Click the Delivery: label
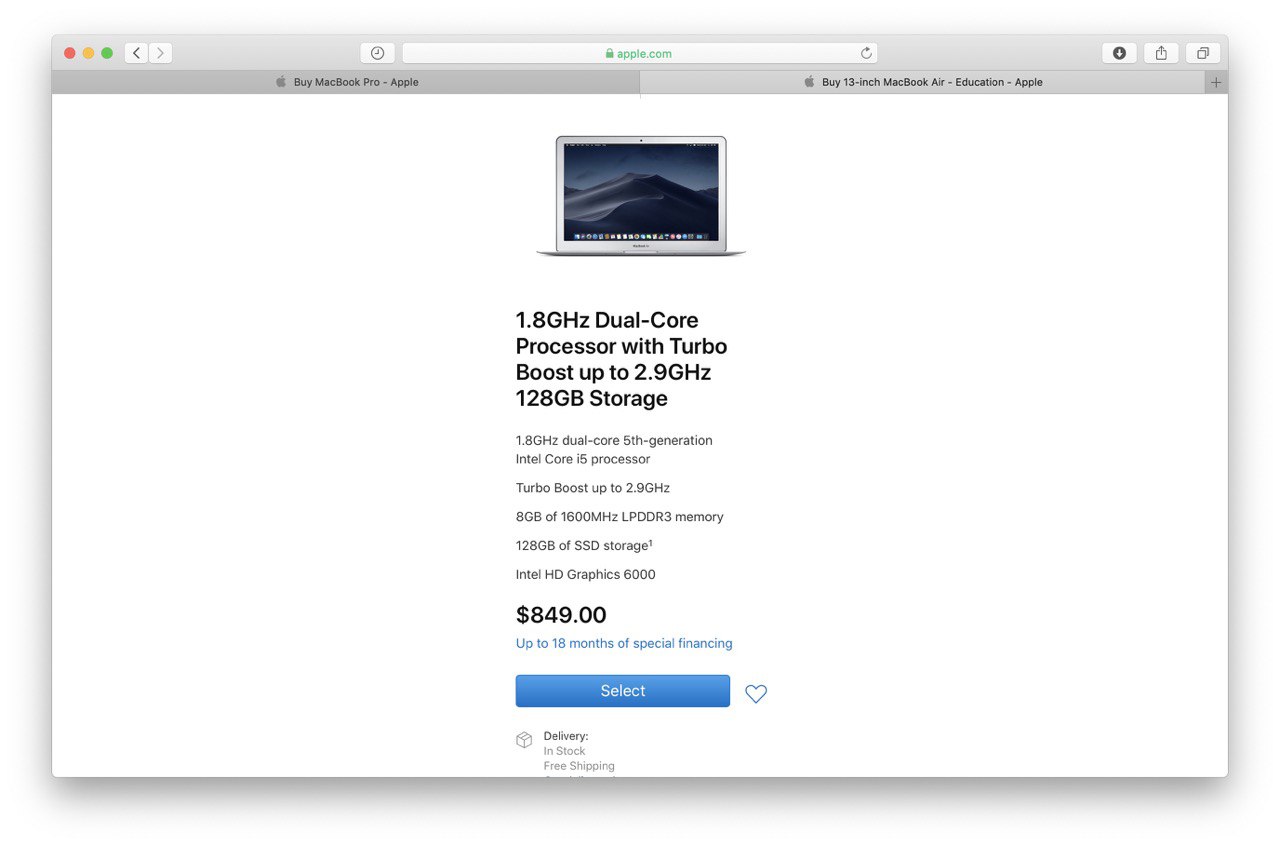Image resolution: width=1280 pixels, height=846 pixels. 566,736
